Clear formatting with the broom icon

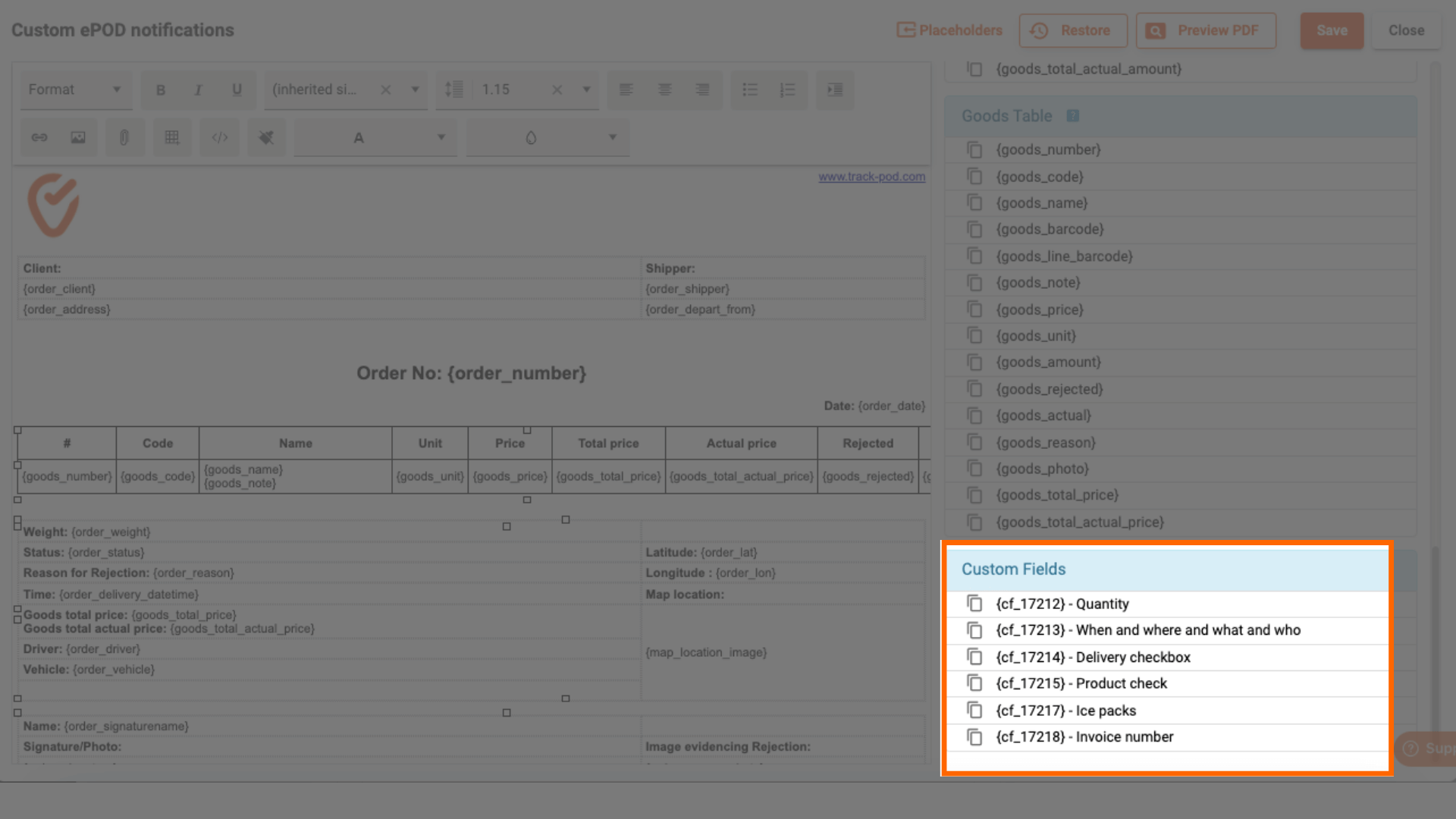point(266,137)
